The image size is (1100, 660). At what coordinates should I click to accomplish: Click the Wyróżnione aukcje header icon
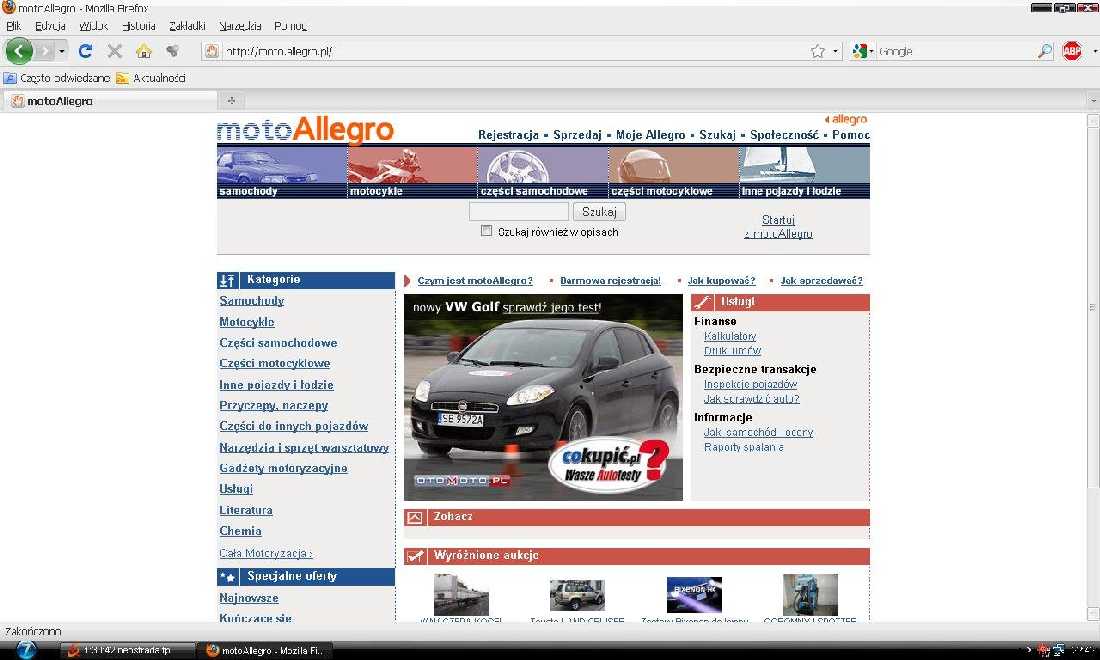(x=415, y=556)
